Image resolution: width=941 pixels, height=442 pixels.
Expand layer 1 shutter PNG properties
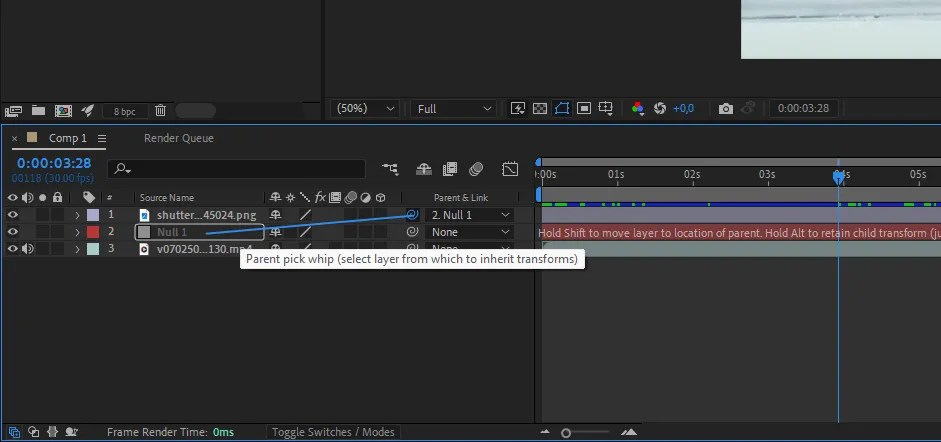77,215
